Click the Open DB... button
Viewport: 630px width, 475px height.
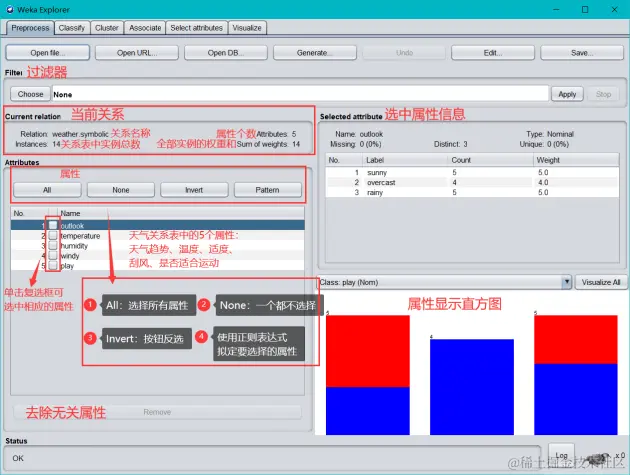point(226,53)
